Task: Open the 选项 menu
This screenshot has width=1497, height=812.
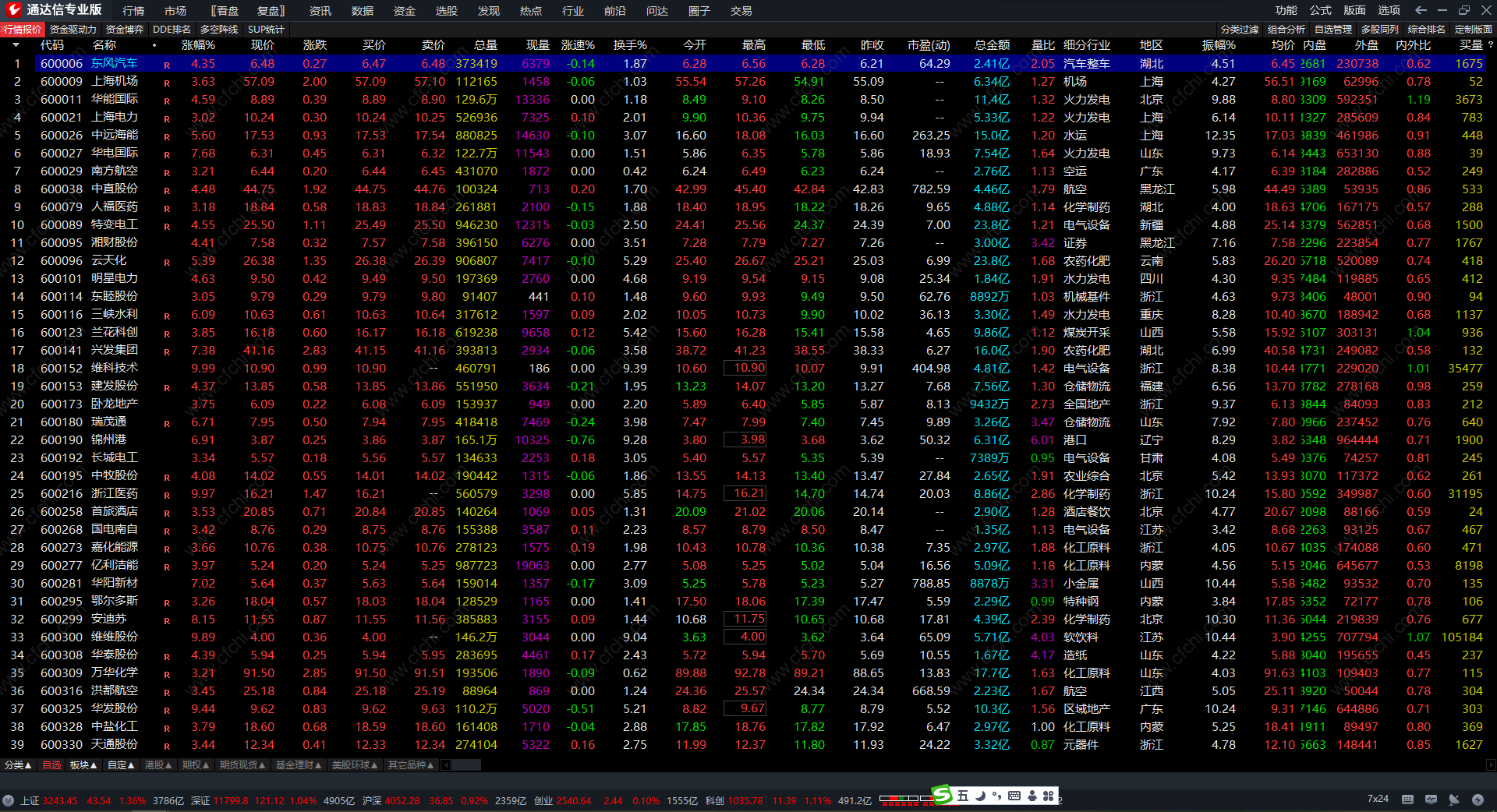Action: [1389, 10]
